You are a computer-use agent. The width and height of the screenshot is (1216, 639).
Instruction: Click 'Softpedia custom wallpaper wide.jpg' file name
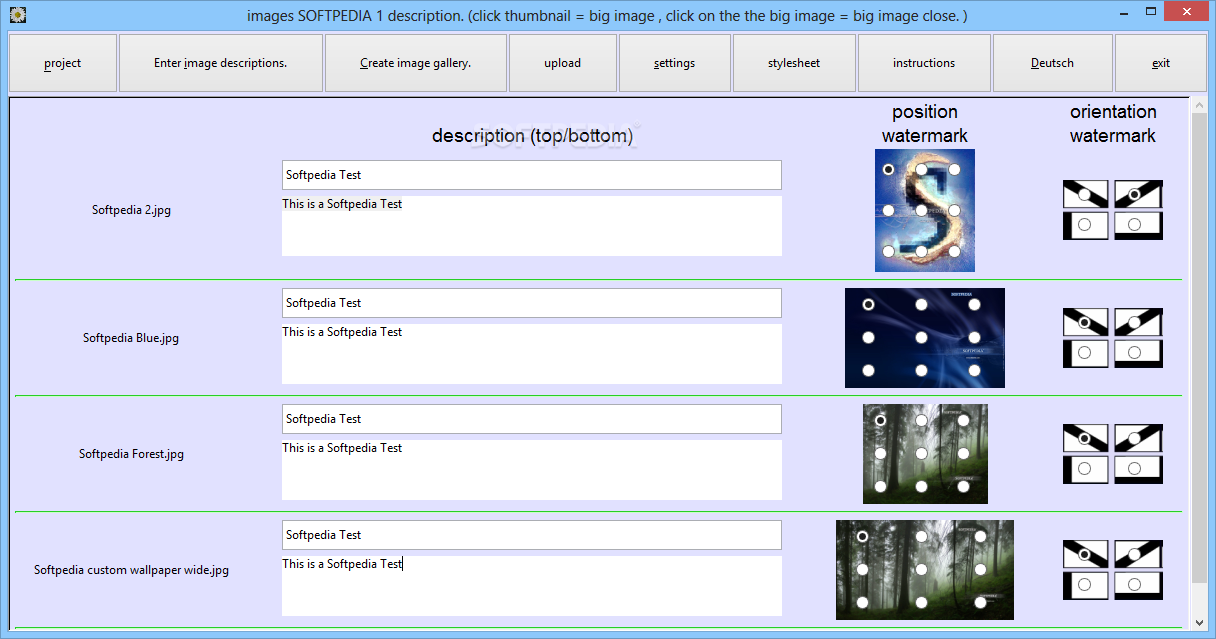click(131, 570)
